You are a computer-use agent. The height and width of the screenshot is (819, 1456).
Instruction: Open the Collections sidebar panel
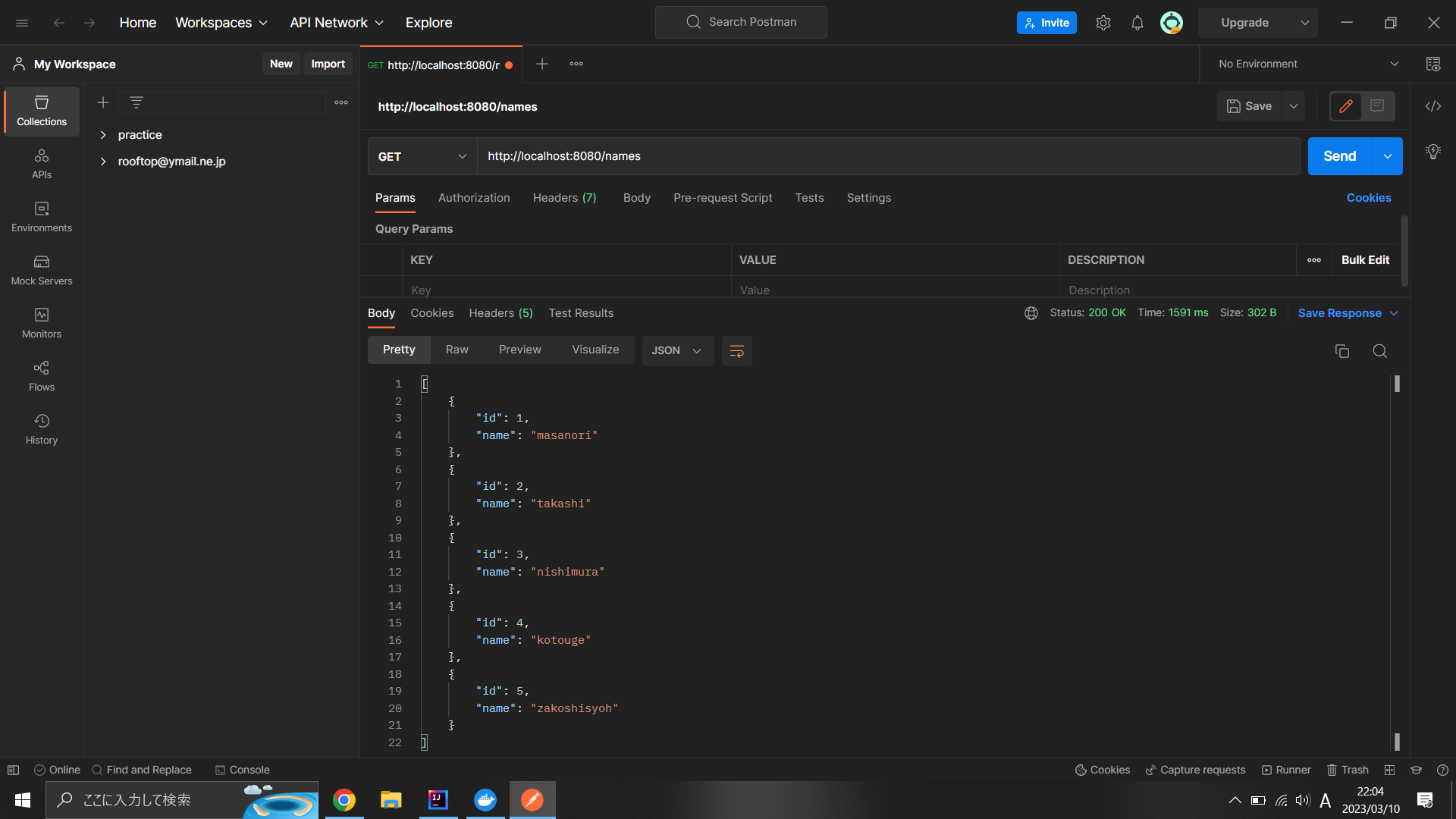(42, 111)
